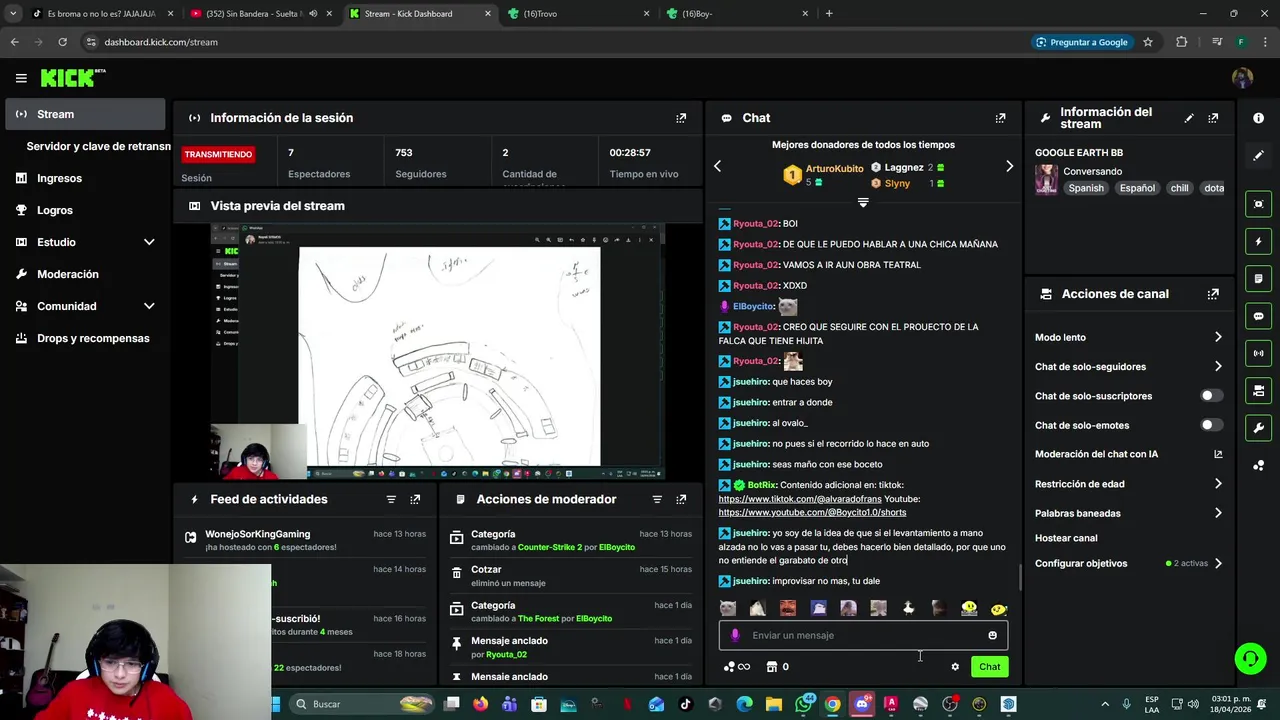This screenshot has height=720, width=1280.
Task: Click the microphone icon in the chat input
Action: tap(735, 635)
